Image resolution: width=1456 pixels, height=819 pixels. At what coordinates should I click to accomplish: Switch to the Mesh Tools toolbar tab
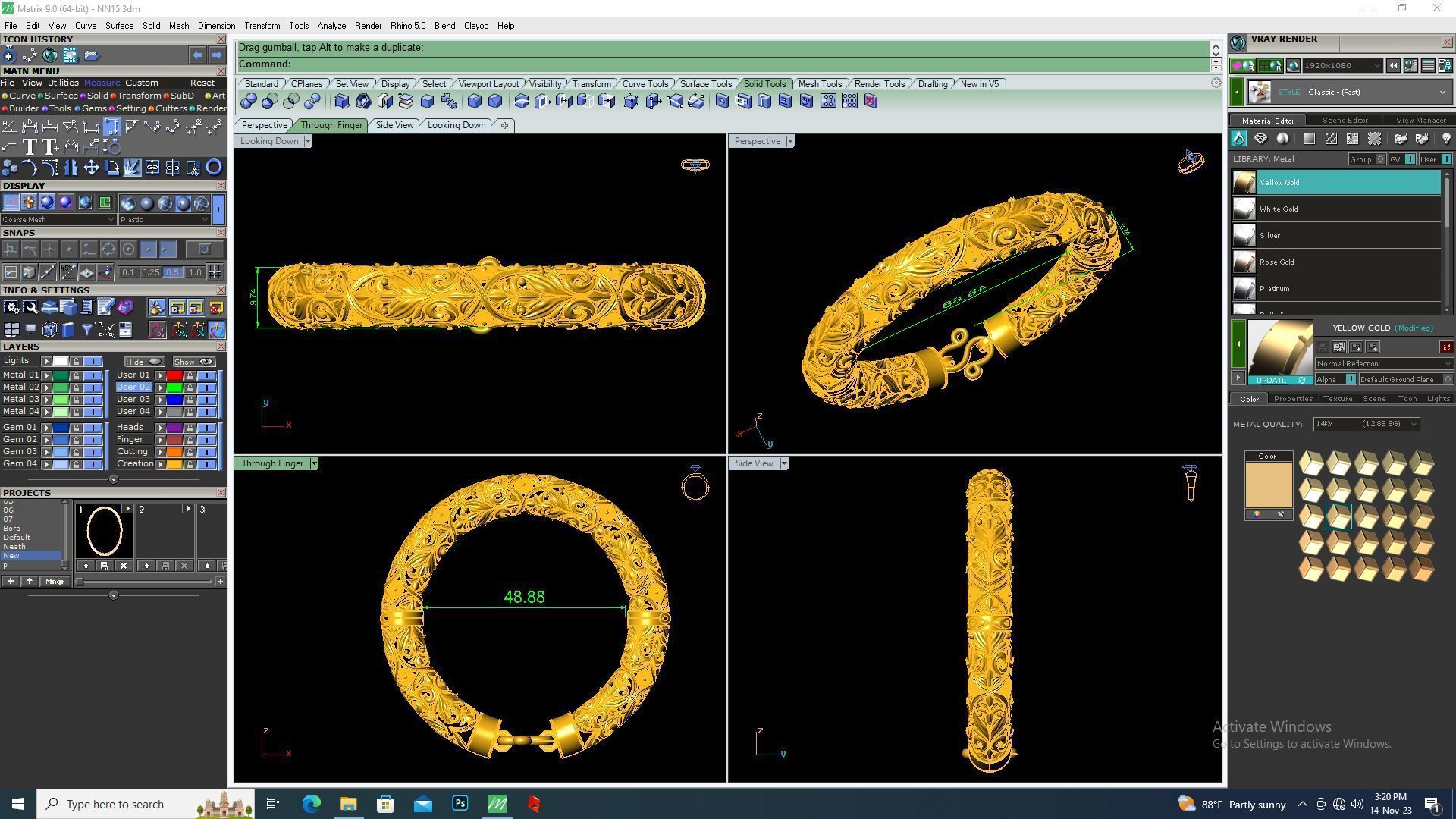(820, 84)
